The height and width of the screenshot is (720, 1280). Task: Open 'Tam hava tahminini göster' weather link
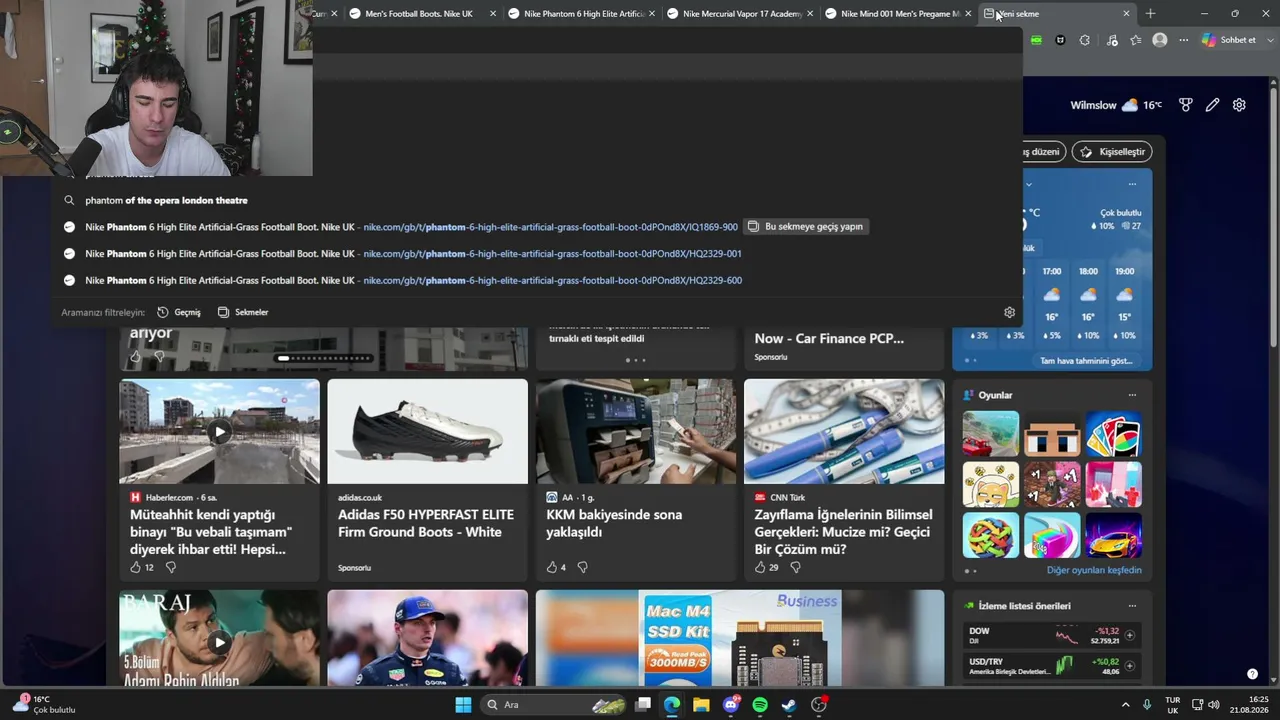click(x=1086, y=361)
